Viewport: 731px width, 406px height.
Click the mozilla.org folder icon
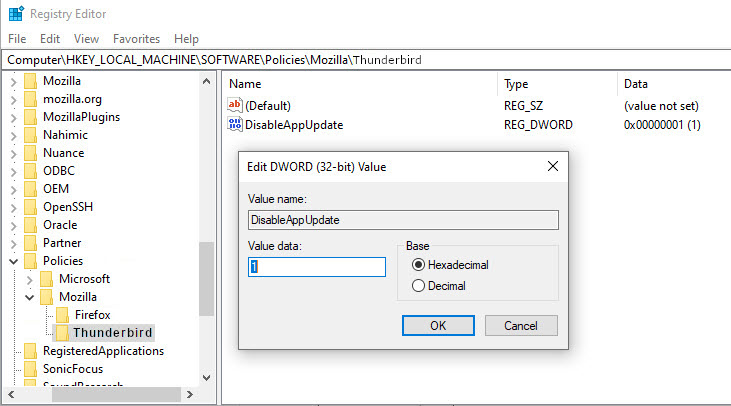(30, 99)
